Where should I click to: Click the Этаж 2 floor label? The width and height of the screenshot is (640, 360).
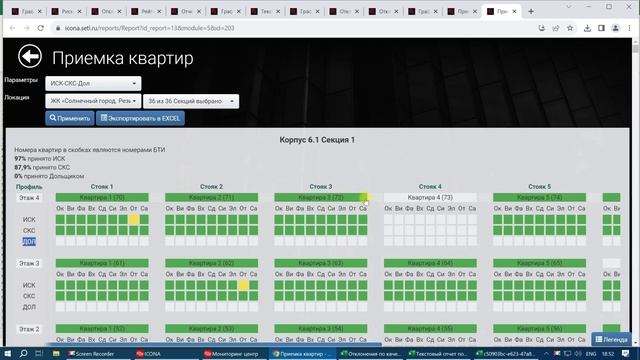(x=29, y=329)
